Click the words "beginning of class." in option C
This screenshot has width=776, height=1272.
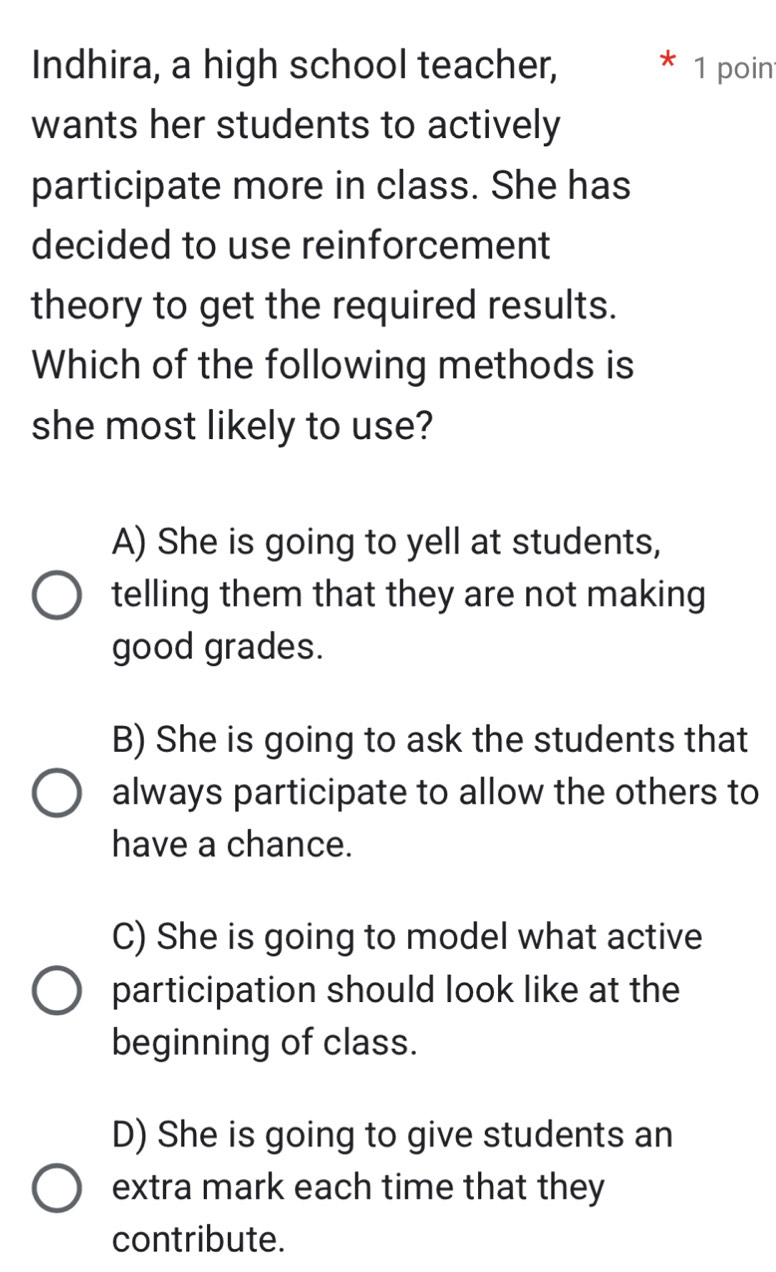tap(264, 1044)
